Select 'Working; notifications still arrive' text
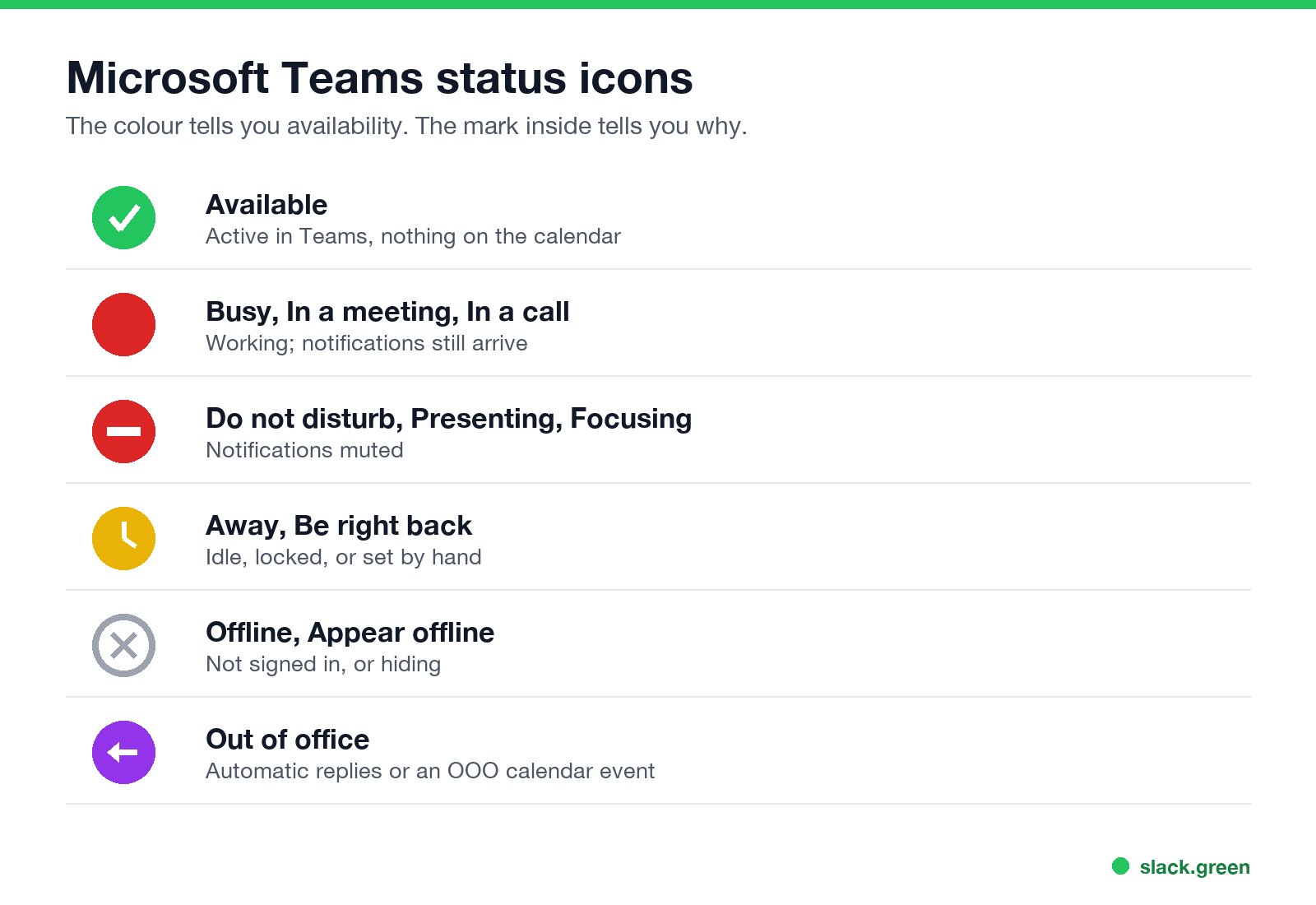Image resolution: width=1316 pixels, height=905 pixels. coord(367,343)
